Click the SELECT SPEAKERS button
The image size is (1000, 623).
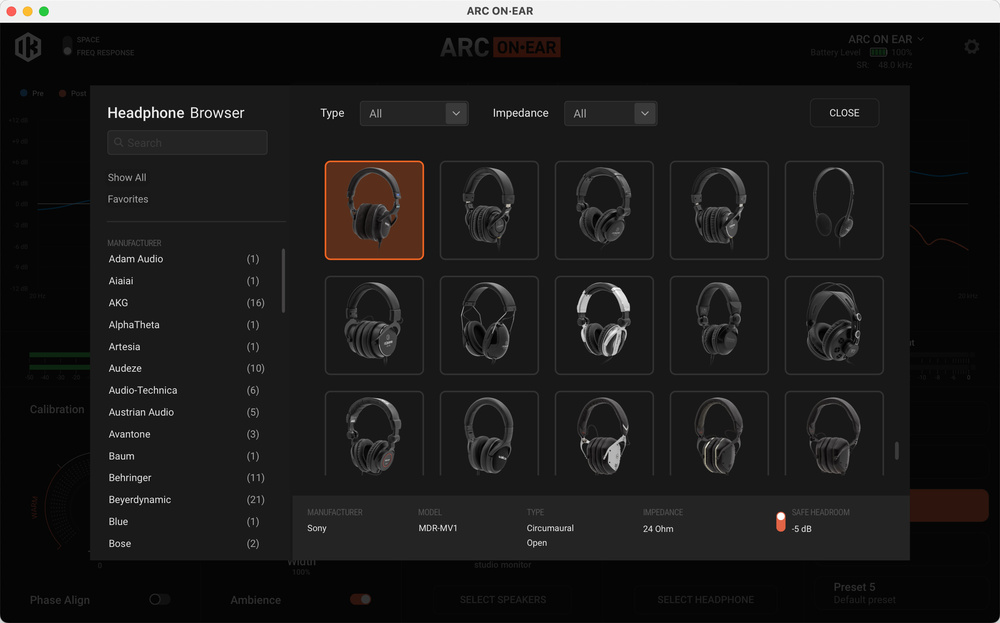tap(503, 599)
